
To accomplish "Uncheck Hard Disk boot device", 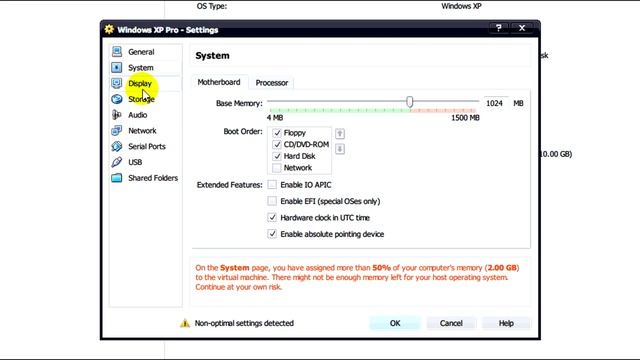I will click(x=277, y=156).
